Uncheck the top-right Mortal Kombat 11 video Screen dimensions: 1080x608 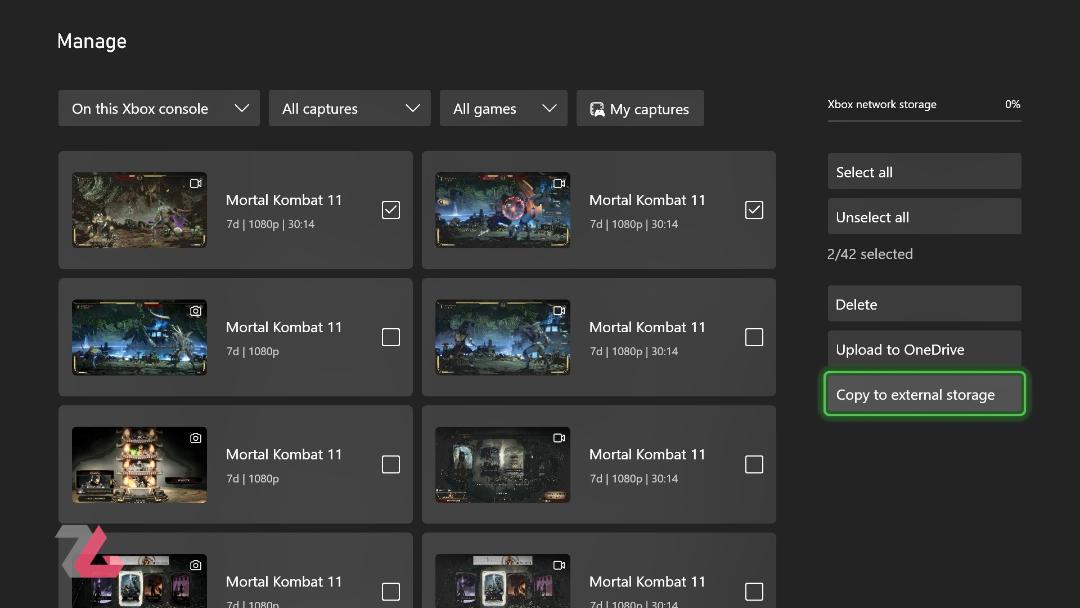coord(754,210)
